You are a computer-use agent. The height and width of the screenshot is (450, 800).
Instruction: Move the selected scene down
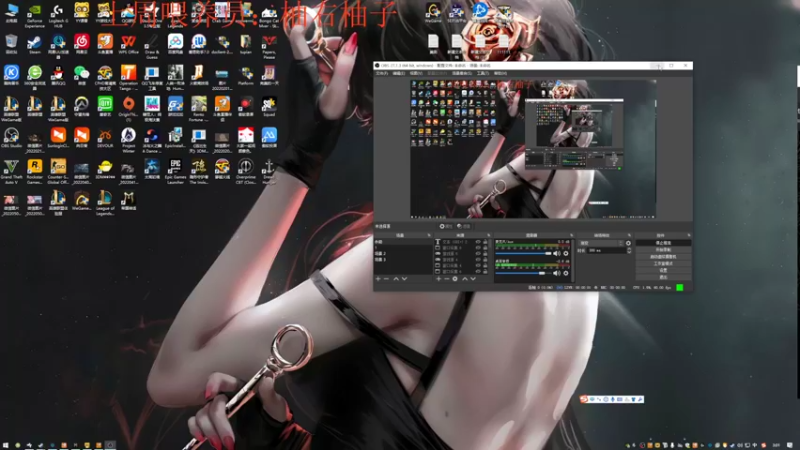tap(405, 279)
